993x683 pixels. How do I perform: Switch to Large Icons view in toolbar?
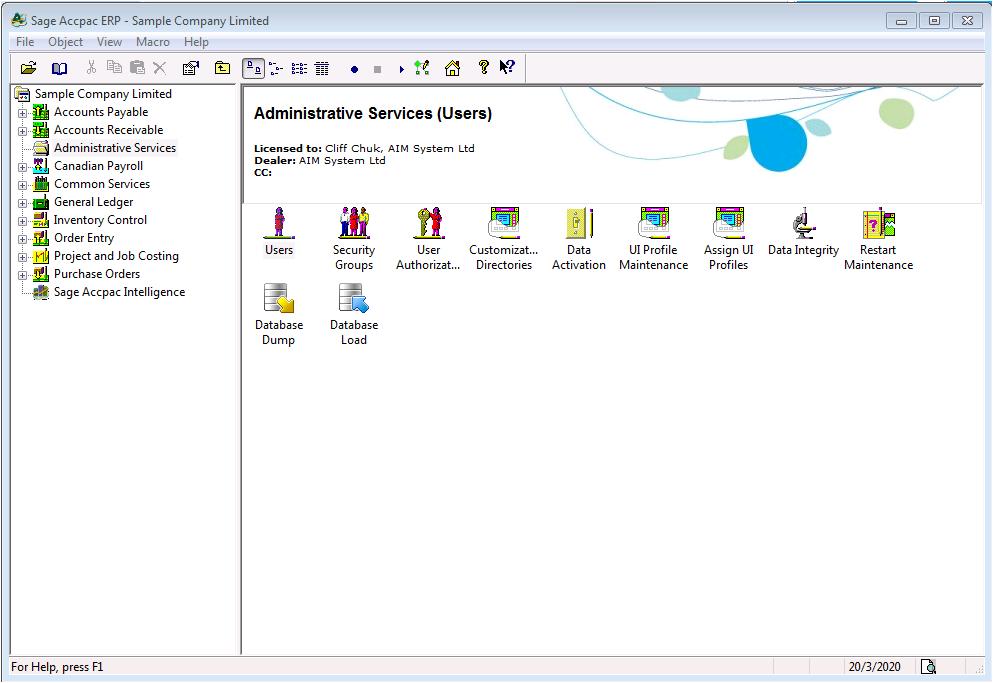[x=254, y=68]
